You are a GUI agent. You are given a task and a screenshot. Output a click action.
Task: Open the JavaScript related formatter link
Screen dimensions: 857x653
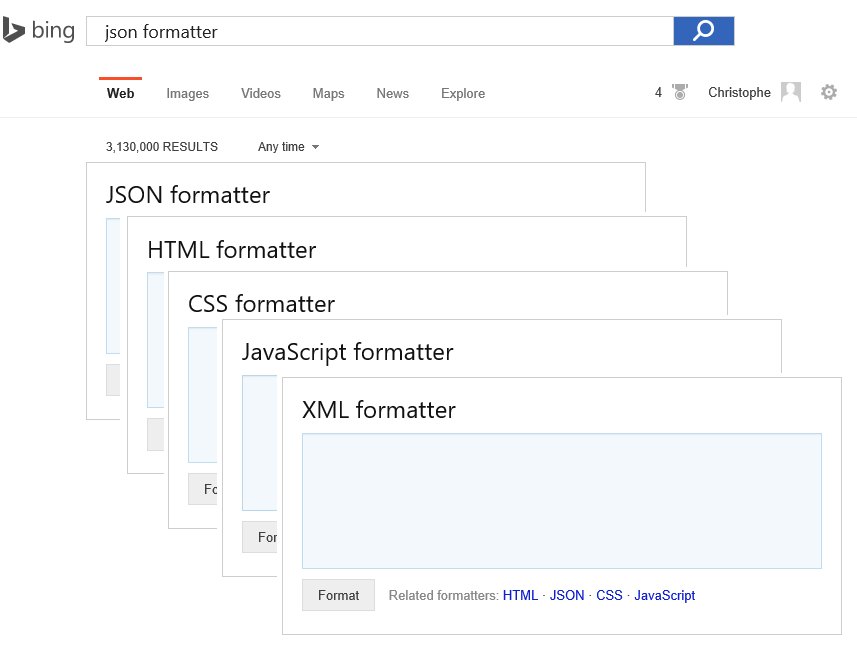665,595
